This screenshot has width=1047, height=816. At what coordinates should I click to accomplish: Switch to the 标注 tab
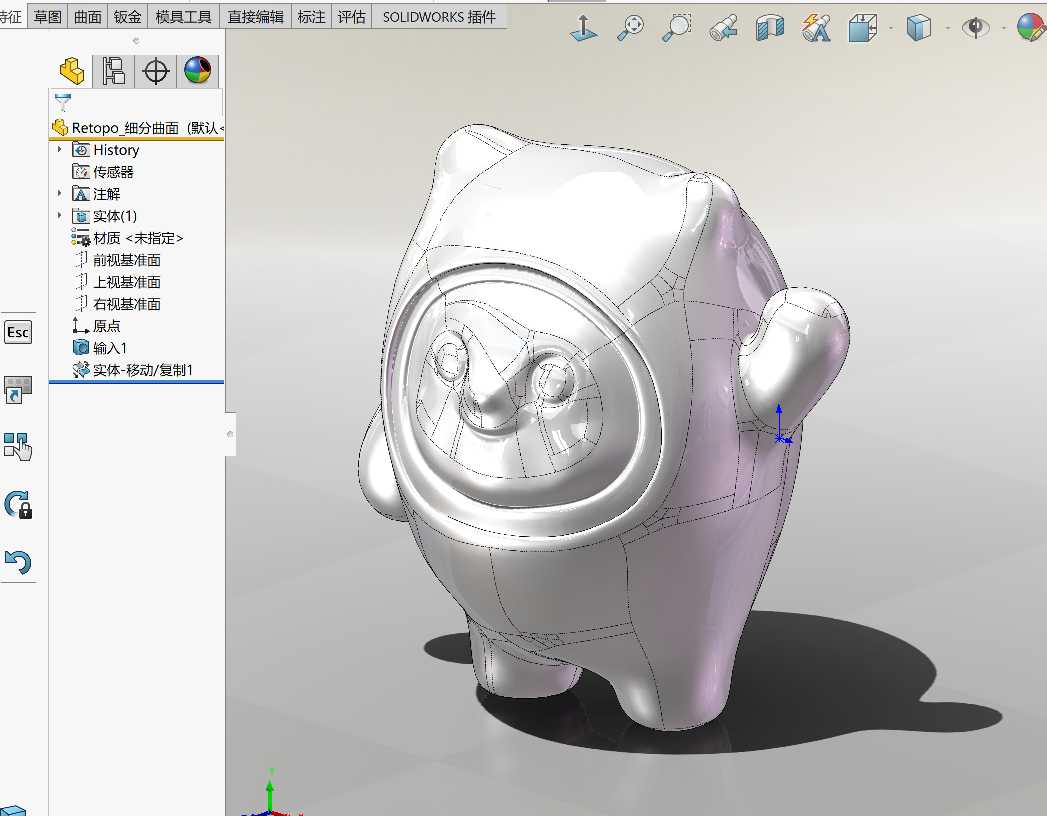311,16
